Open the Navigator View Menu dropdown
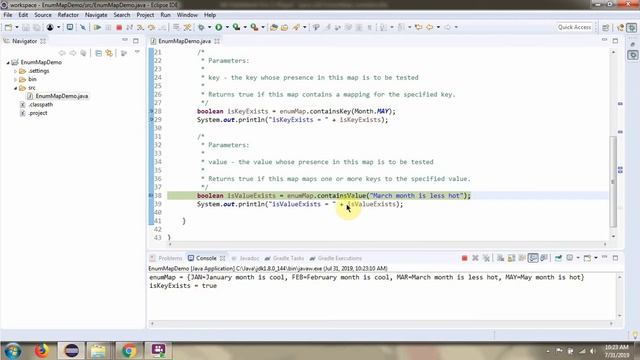Screen dimensions: 640x360 click(x=137, y=53)
